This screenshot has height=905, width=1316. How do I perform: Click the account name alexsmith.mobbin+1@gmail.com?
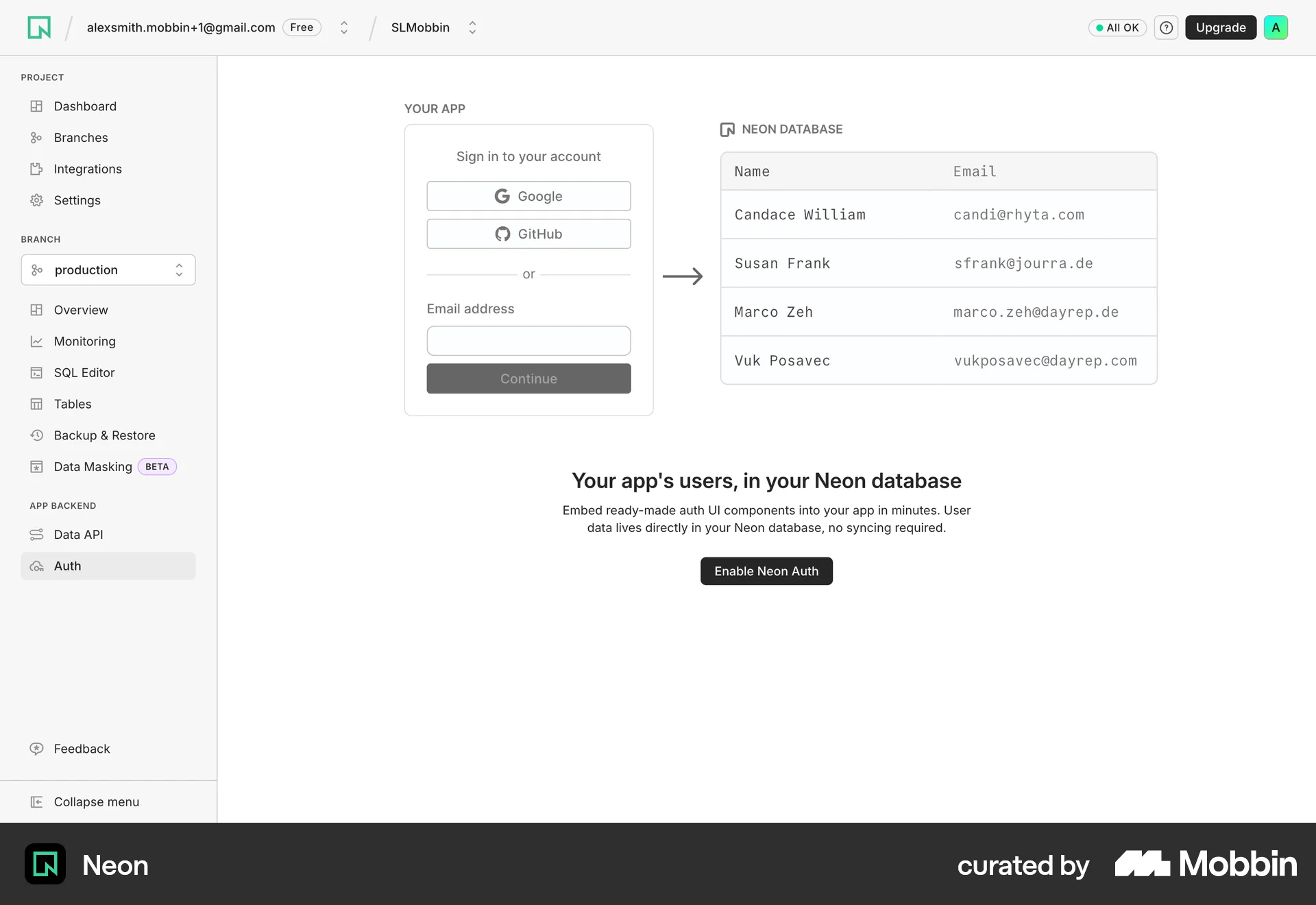click(x=181, y=27)
